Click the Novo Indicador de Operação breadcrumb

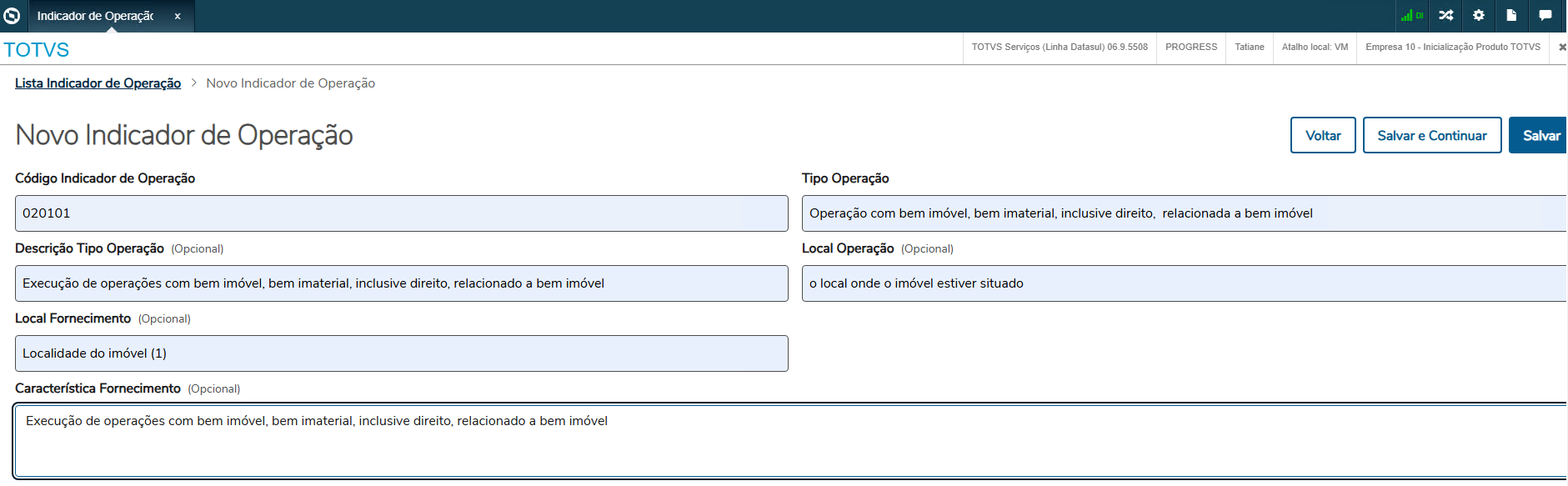(291, 83)
